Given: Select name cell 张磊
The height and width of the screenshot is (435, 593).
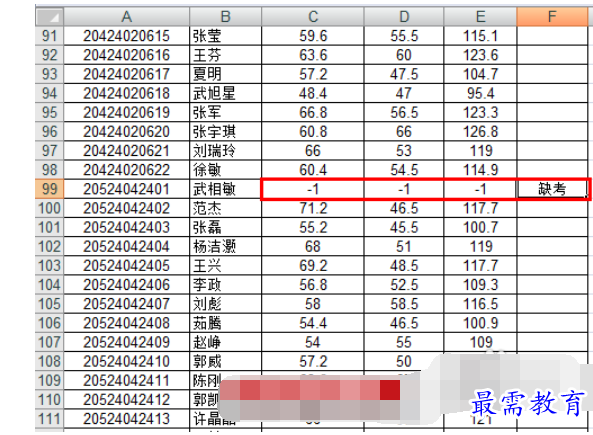Looking at the screenshot, I should click(x=225, y=227).
